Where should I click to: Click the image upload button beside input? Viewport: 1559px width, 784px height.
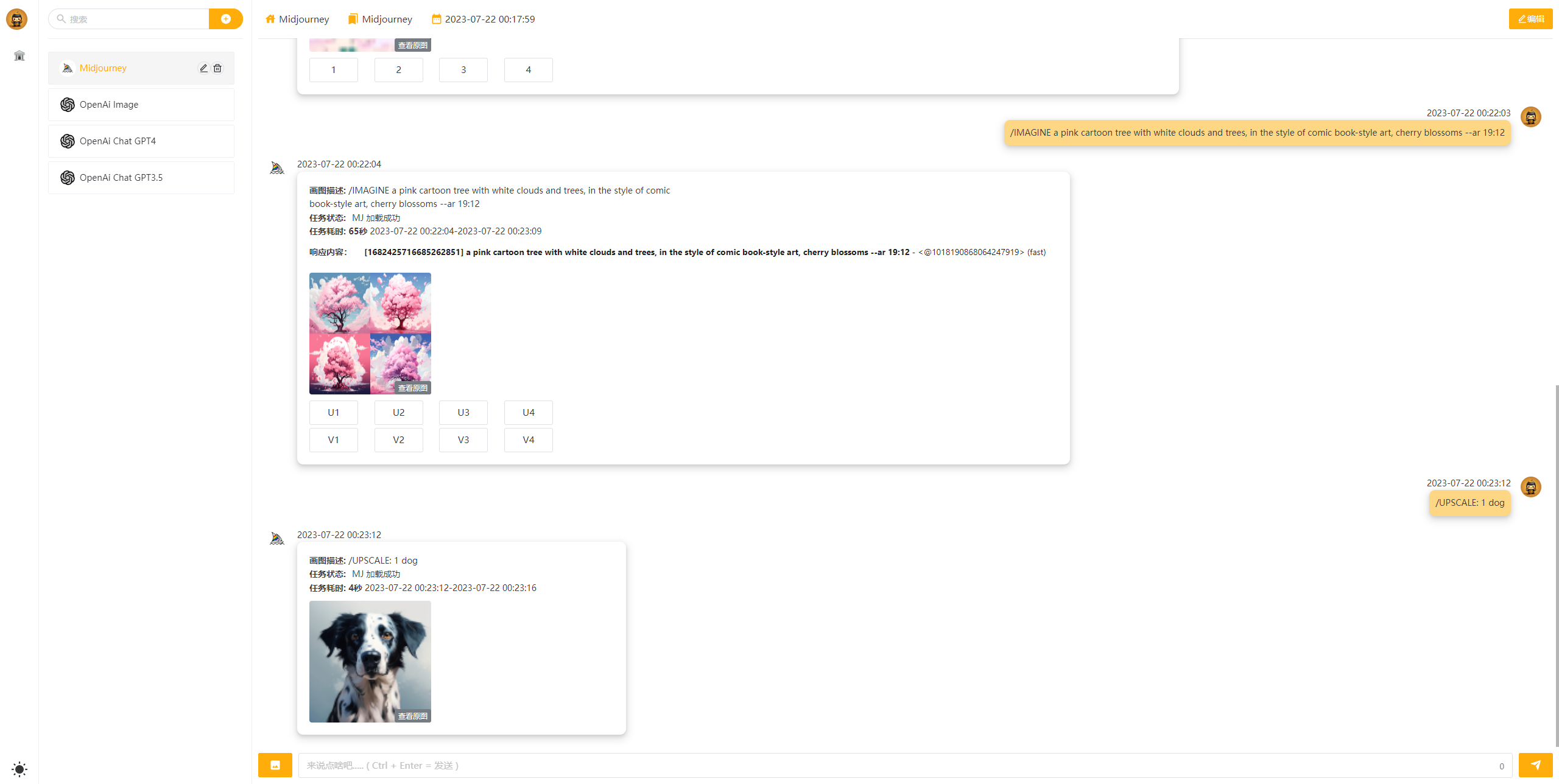click(x=275, y=765)
